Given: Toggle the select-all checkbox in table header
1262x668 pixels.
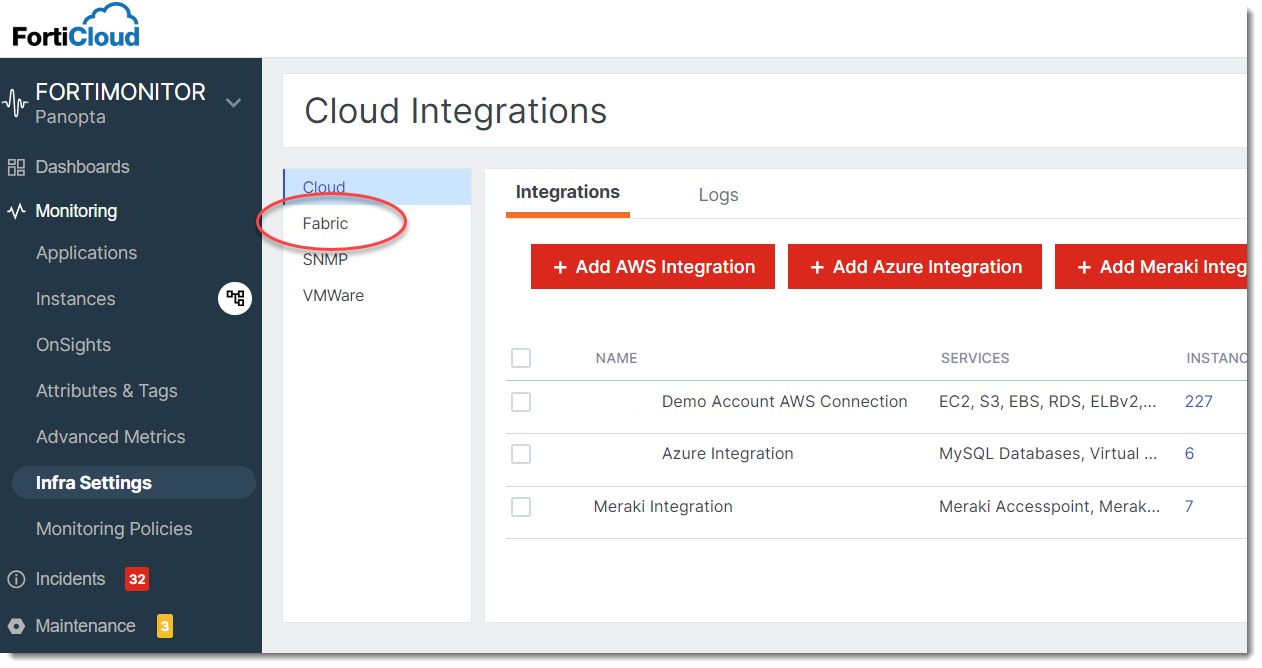Looking at the screenshot, I should [521, 358].
